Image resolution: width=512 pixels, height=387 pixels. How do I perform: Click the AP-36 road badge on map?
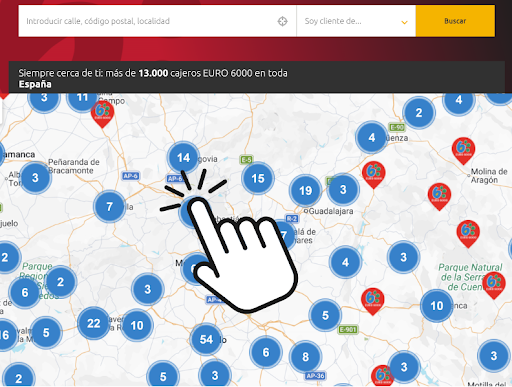315,376
